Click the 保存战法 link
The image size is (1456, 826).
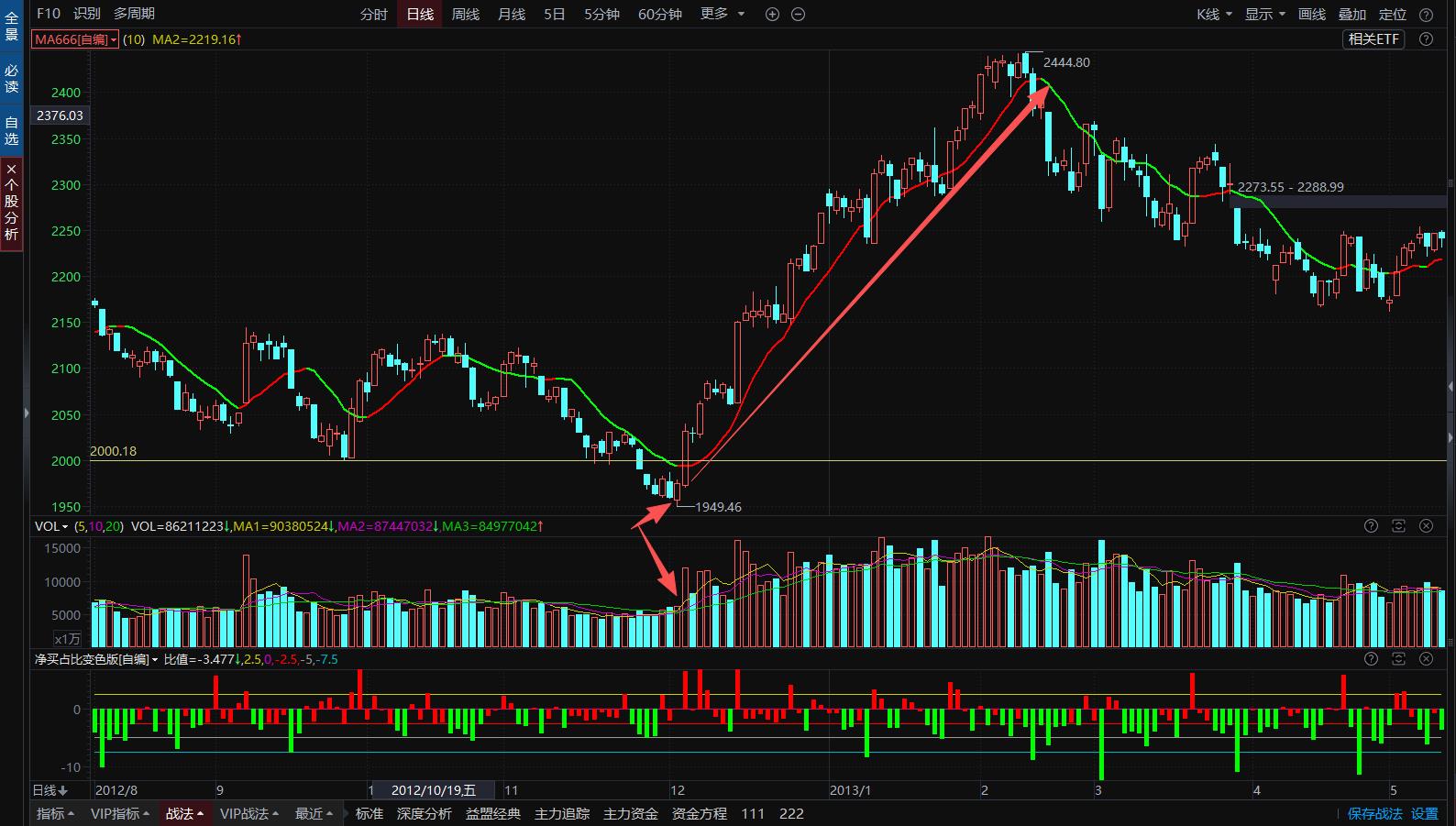pos(1374,814)
